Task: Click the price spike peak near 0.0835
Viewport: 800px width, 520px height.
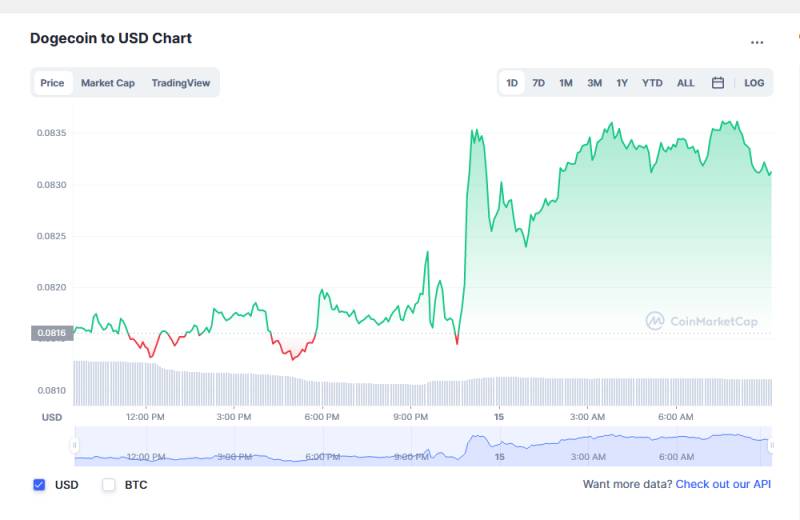Action: [476, 132]
